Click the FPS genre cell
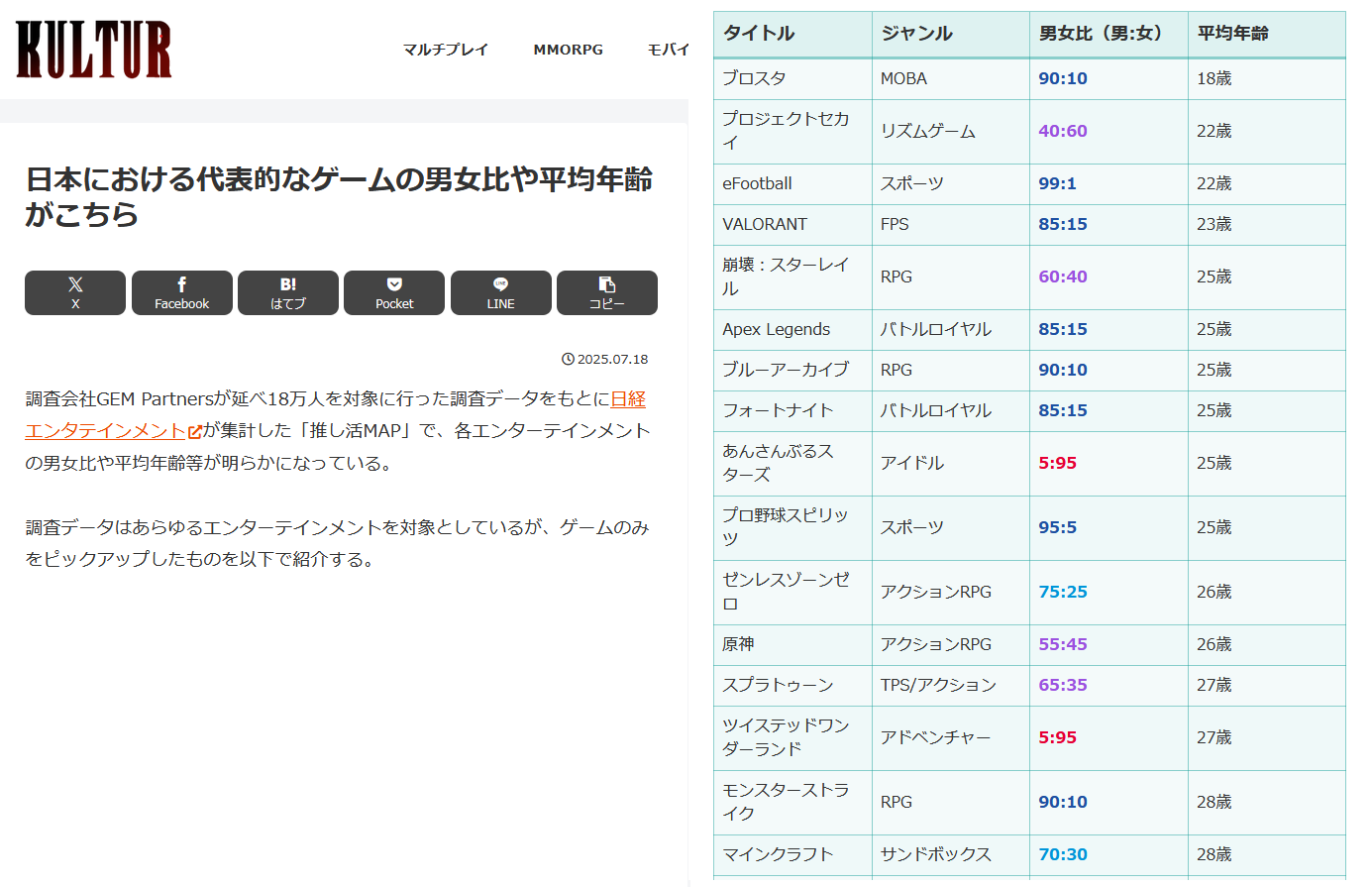The image size is (1372, 887). tap(951, 224)
